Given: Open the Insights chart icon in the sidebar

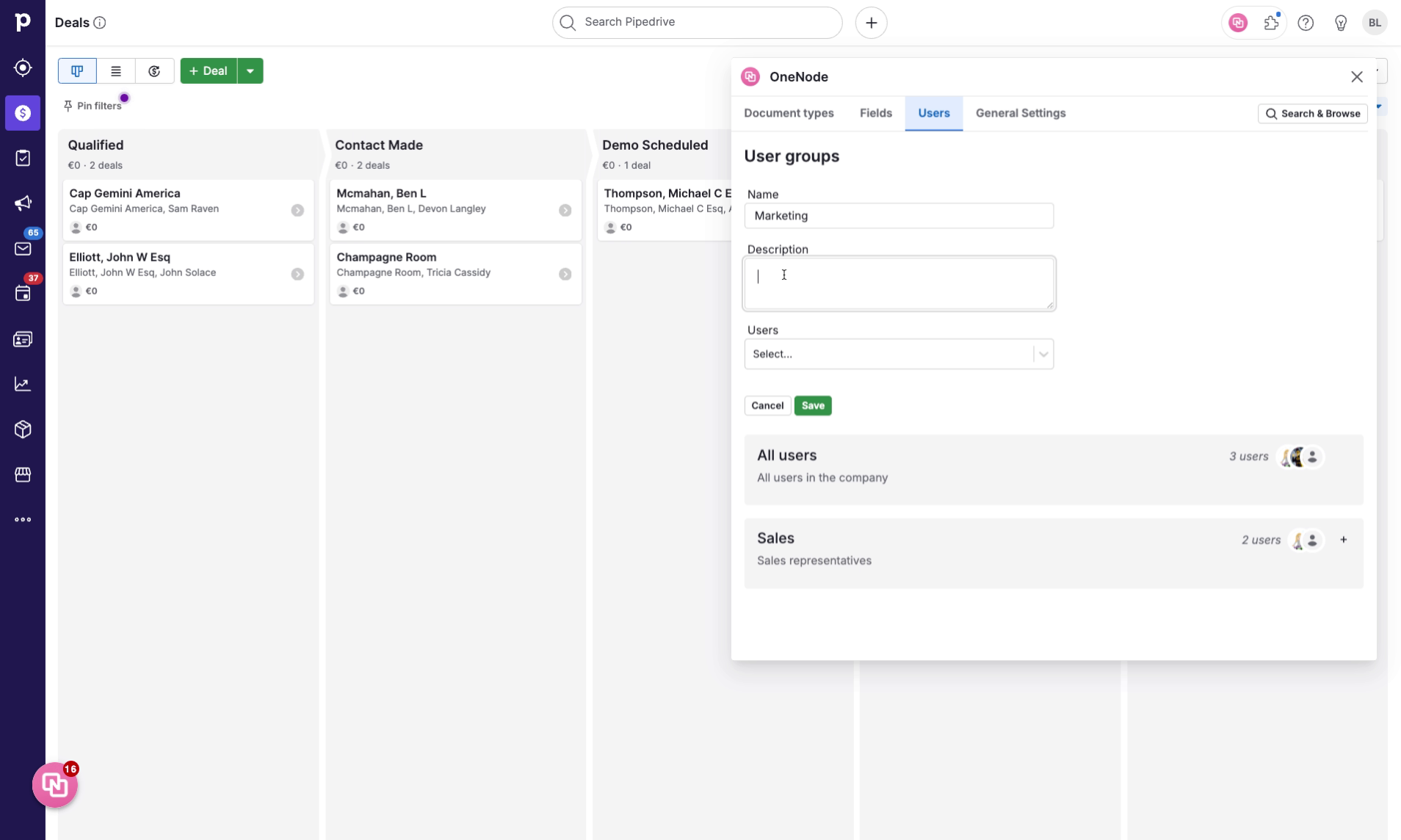Looking at the screenshot, I should [23, 384].
